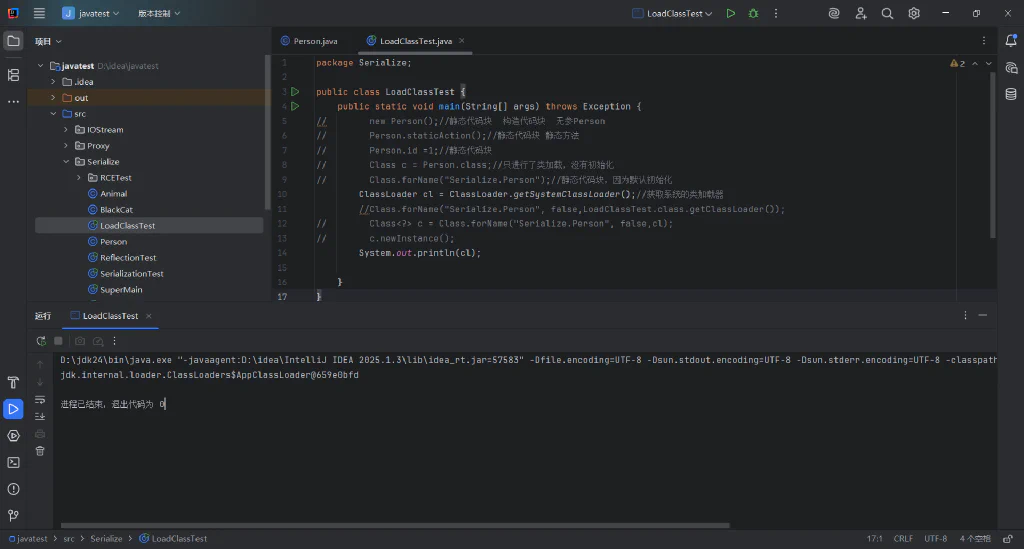Open the More Actions menu beside Debug
1024x549 pixels.
click(x=776, y=13)
